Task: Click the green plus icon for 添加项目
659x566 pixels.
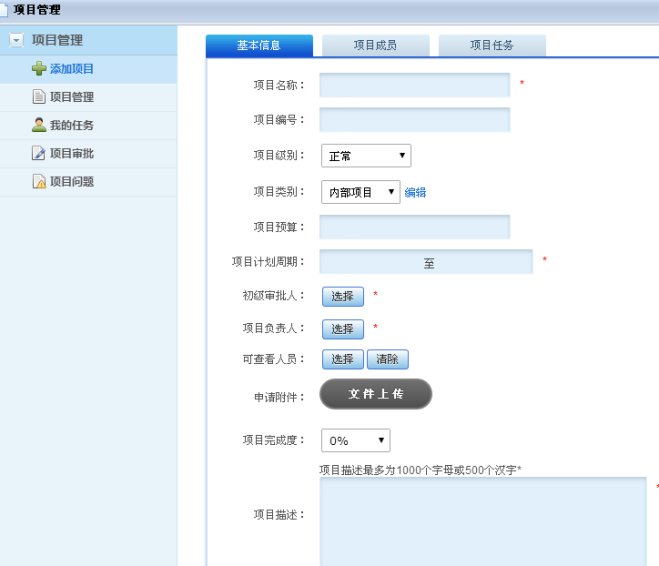Action: [x=39, y=69]
